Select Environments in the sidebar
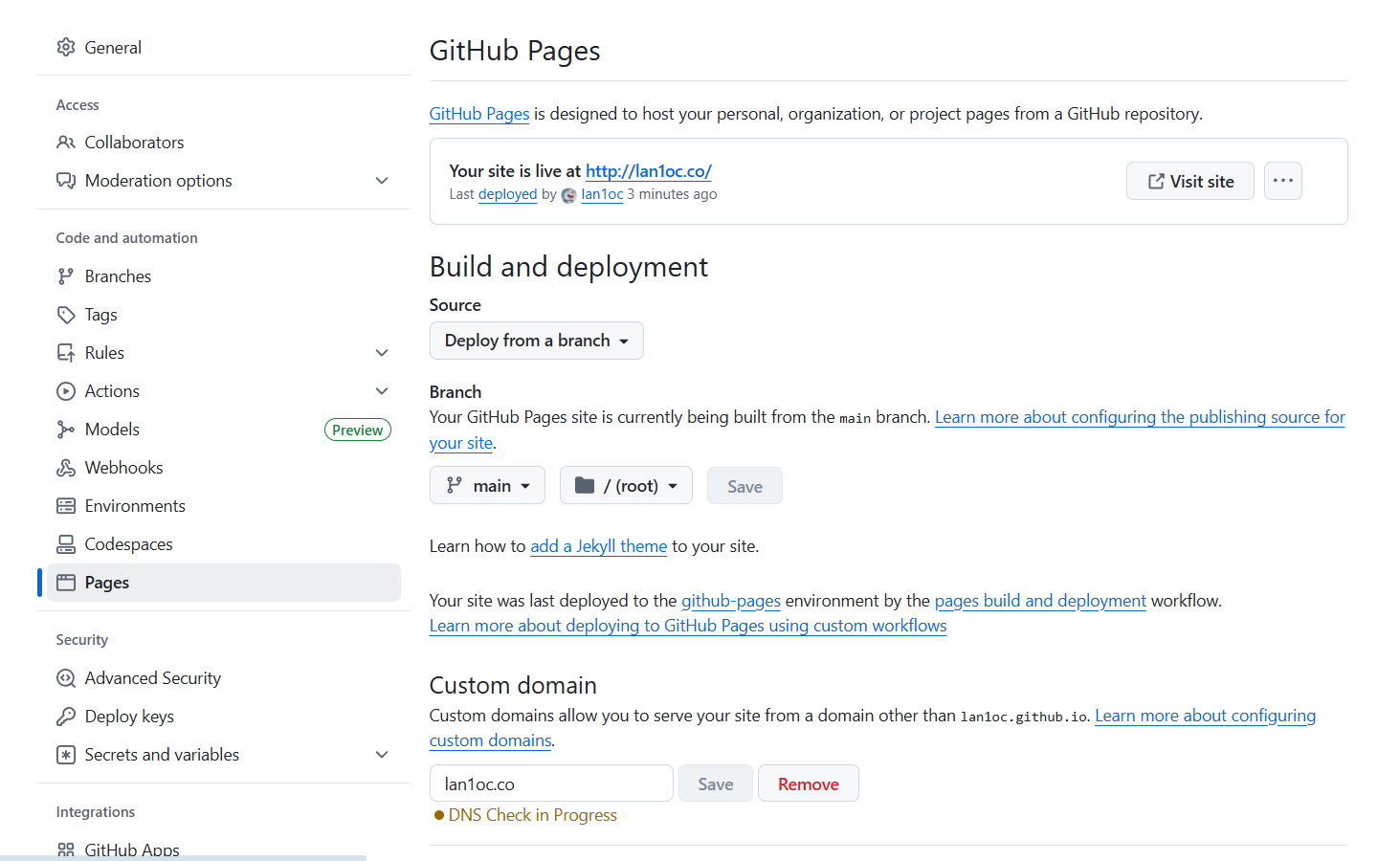This screenshot has height=861, width=1400. point(135,506)
